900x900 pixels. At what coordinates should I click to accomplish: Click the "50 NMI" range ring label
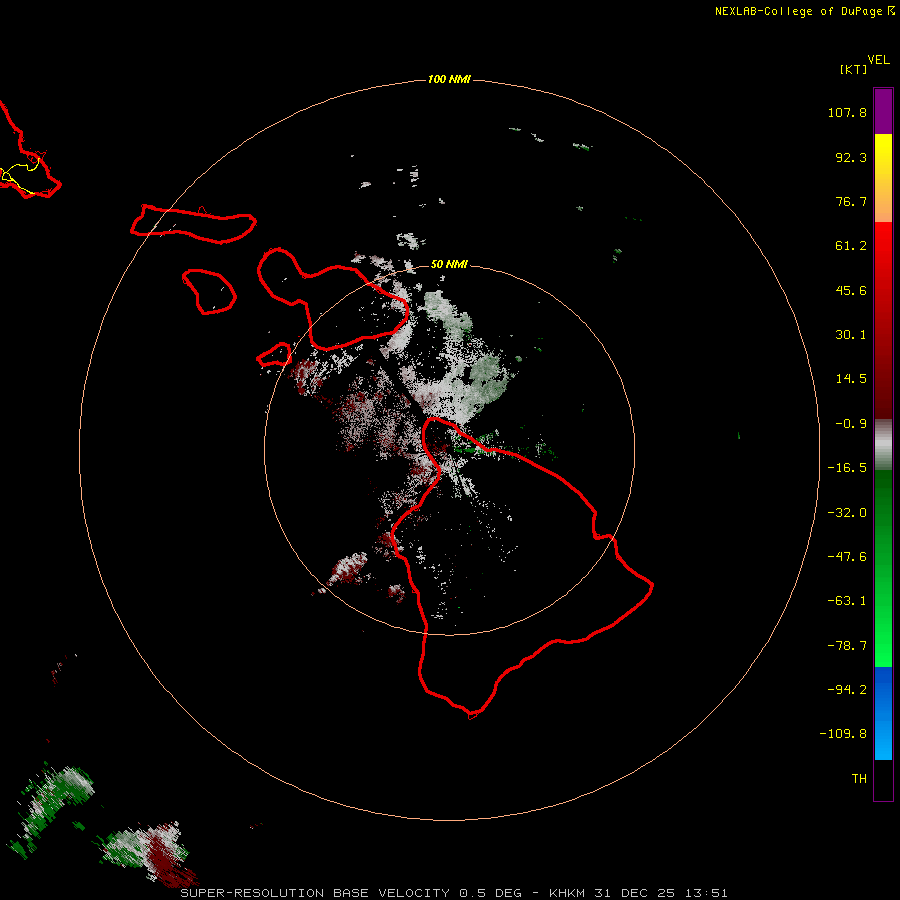(449, 264)
